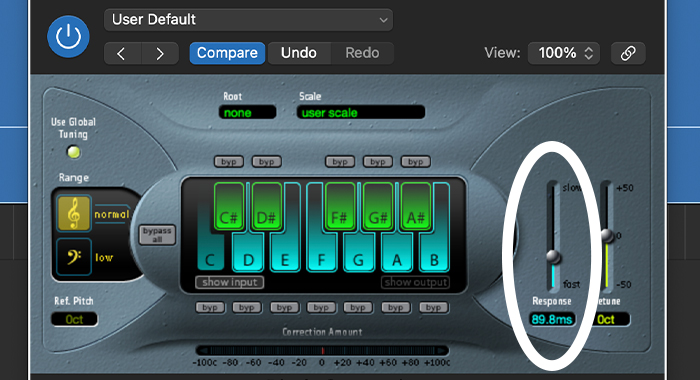Open the Scale user scale menu
Viewport: 700px width, 380px height.
(361, 113)
